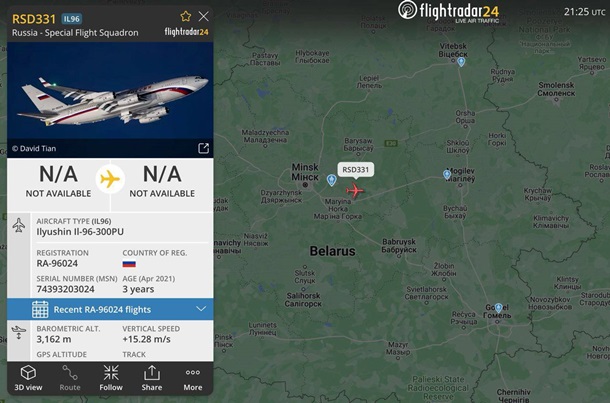Screen dimensions: 610x403
Task: Show the flight Route
Action: [x=70, y=378]
